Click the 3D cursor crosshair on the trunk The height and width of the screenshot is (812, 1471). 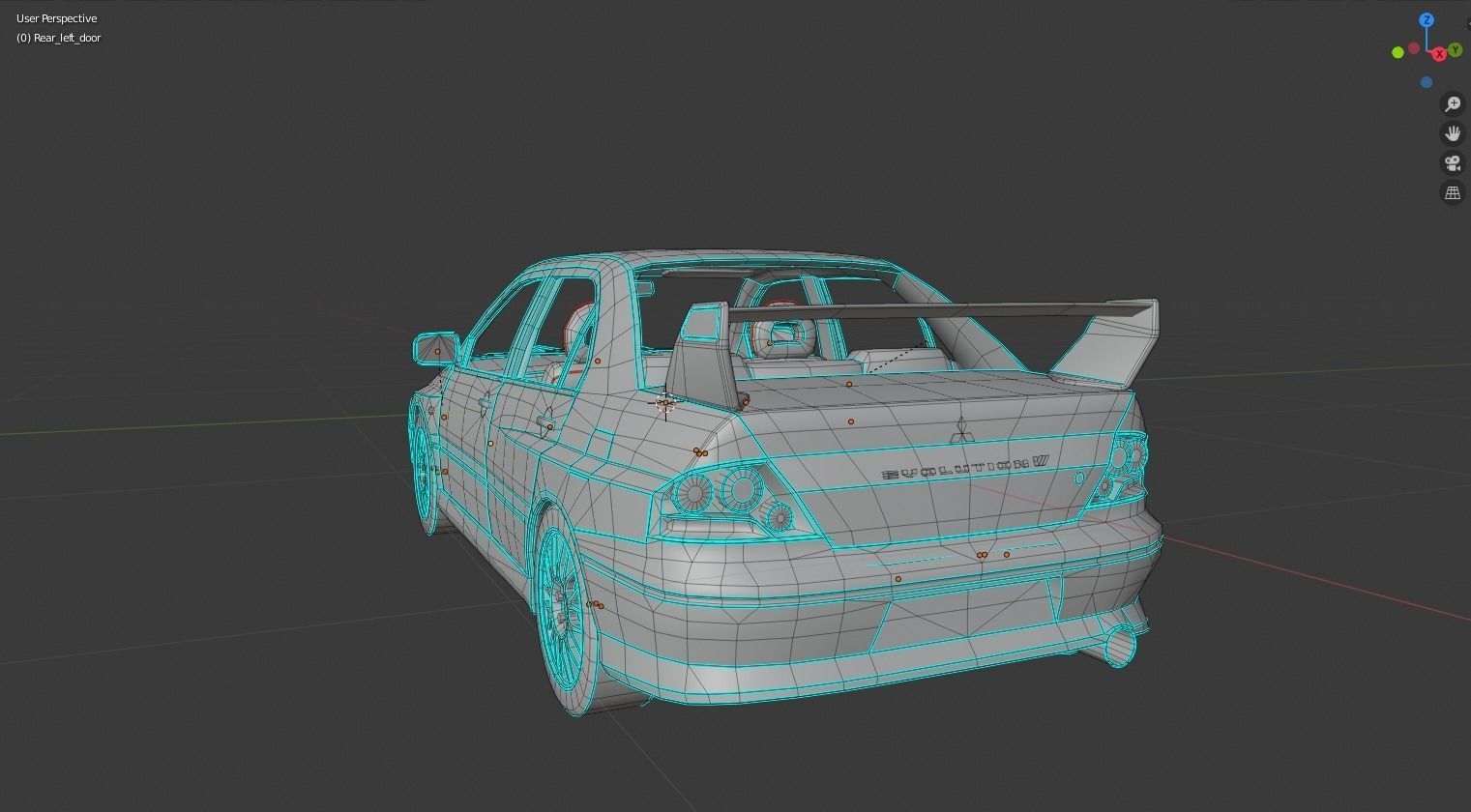coord(665,402)
